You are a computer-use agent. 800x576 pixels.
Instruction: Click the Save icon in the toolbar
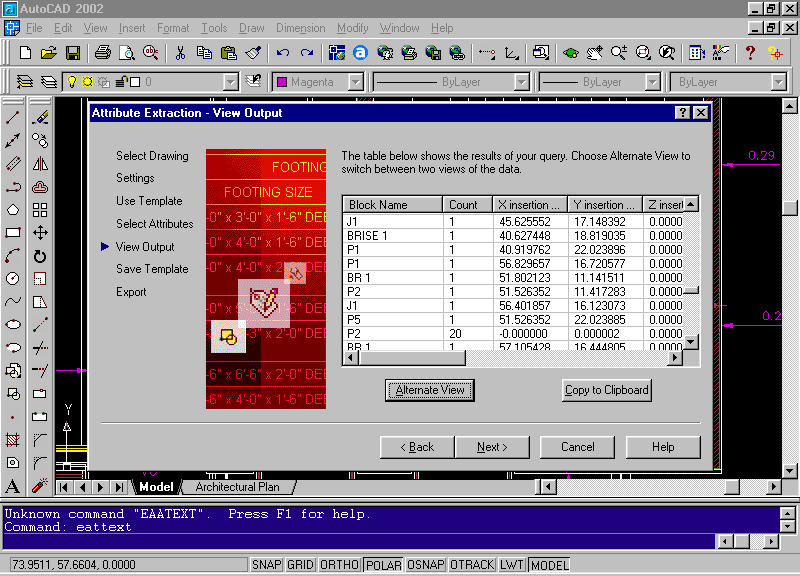click(x=73, y=53)
